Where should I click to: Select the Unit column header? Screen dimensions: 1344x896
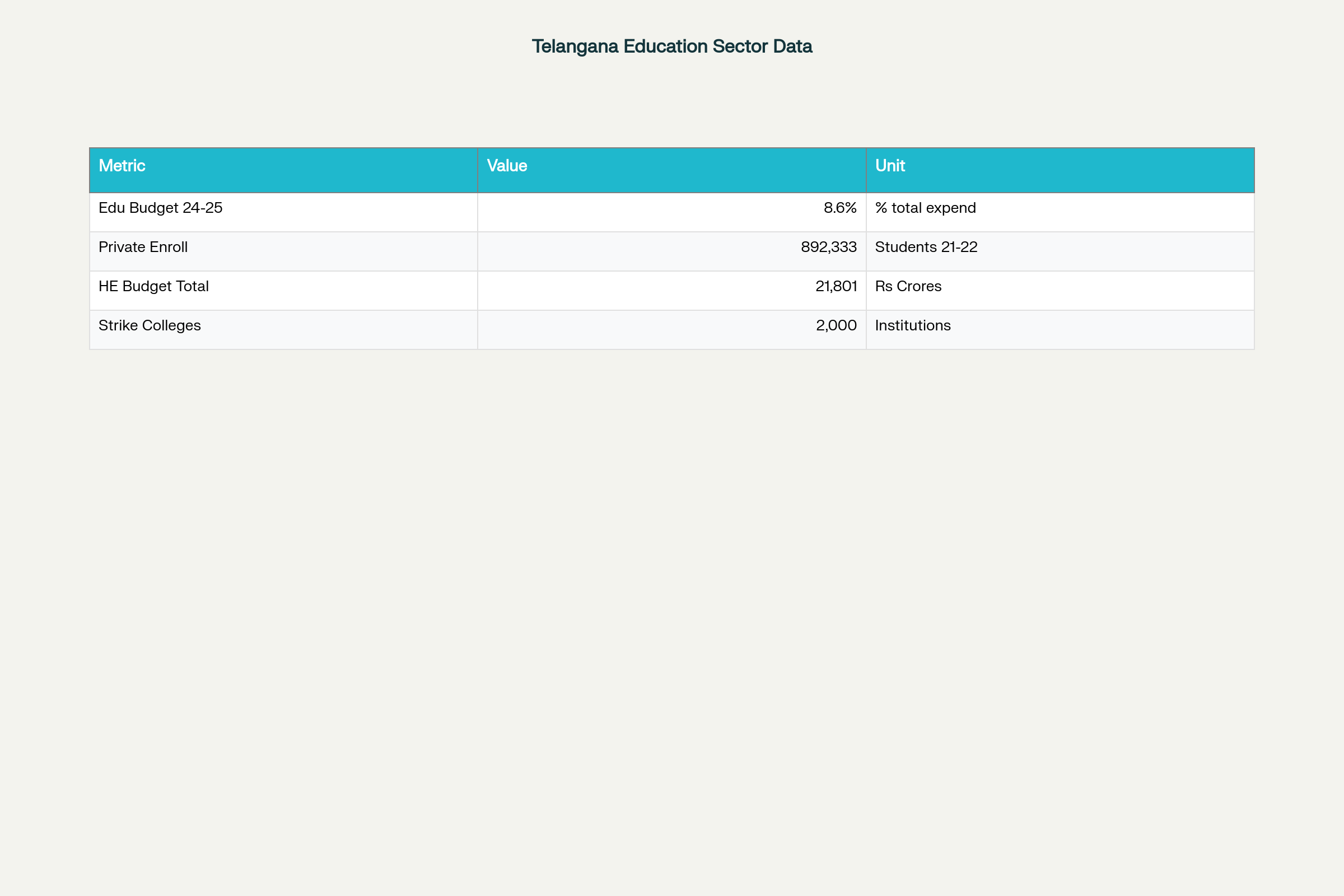click(x=889, y=166)
